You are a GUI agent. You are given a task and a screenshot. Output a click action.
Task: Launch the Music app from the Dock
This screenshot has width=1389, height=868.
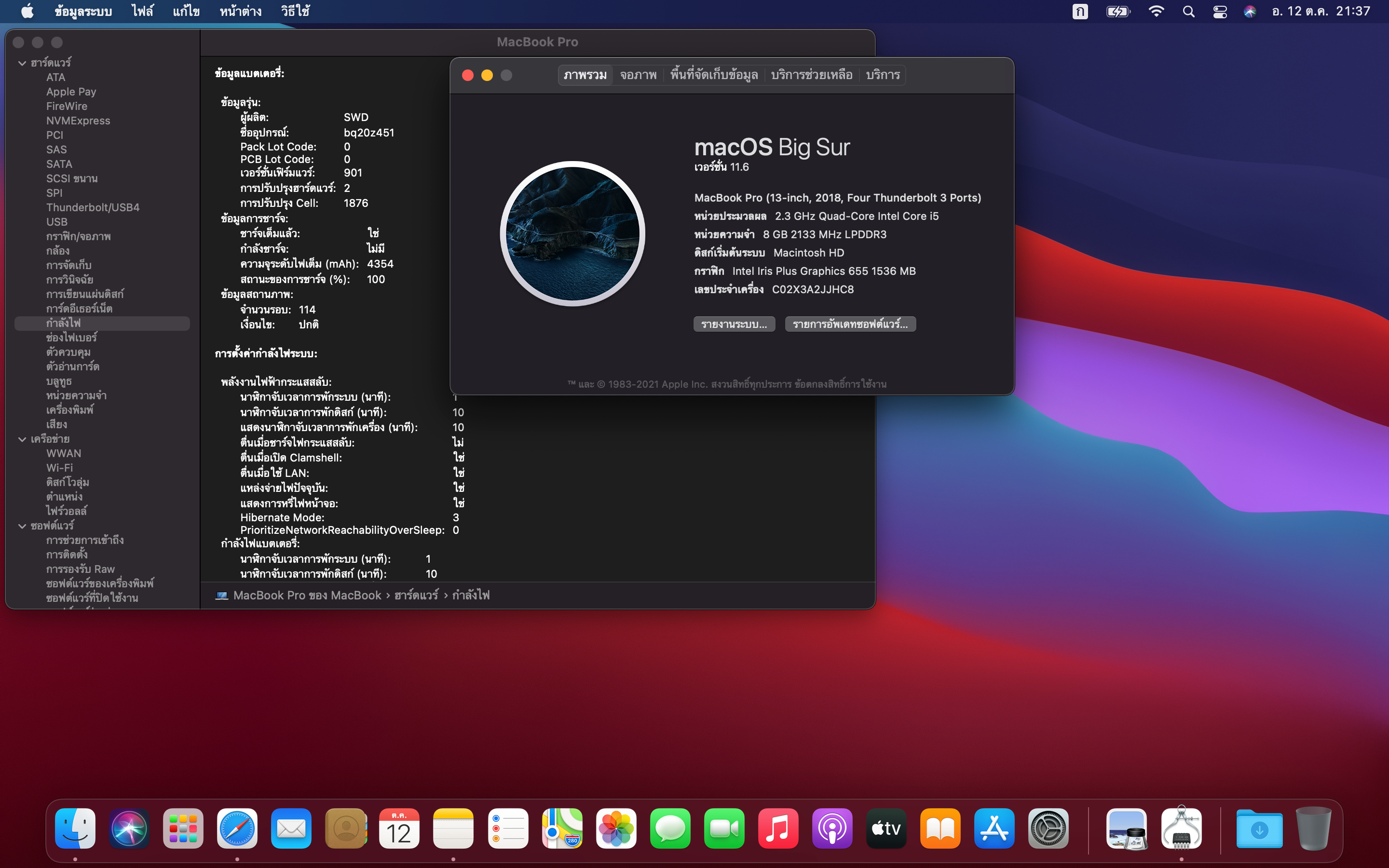coord(778,828)
